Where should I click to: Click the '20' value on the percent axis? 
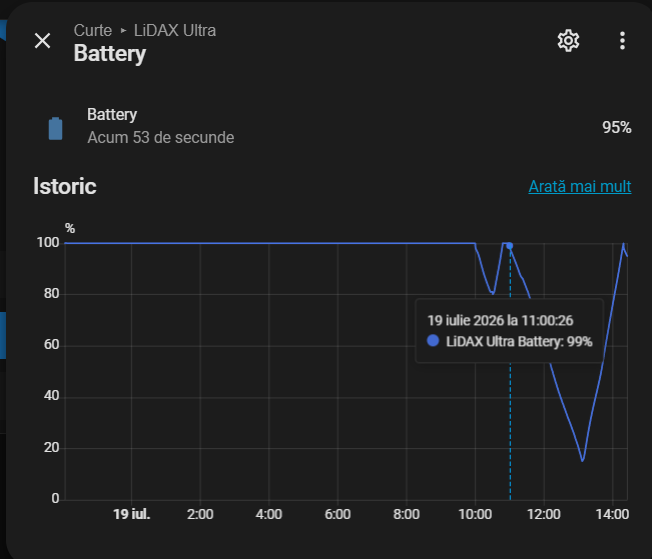[52, 448]
